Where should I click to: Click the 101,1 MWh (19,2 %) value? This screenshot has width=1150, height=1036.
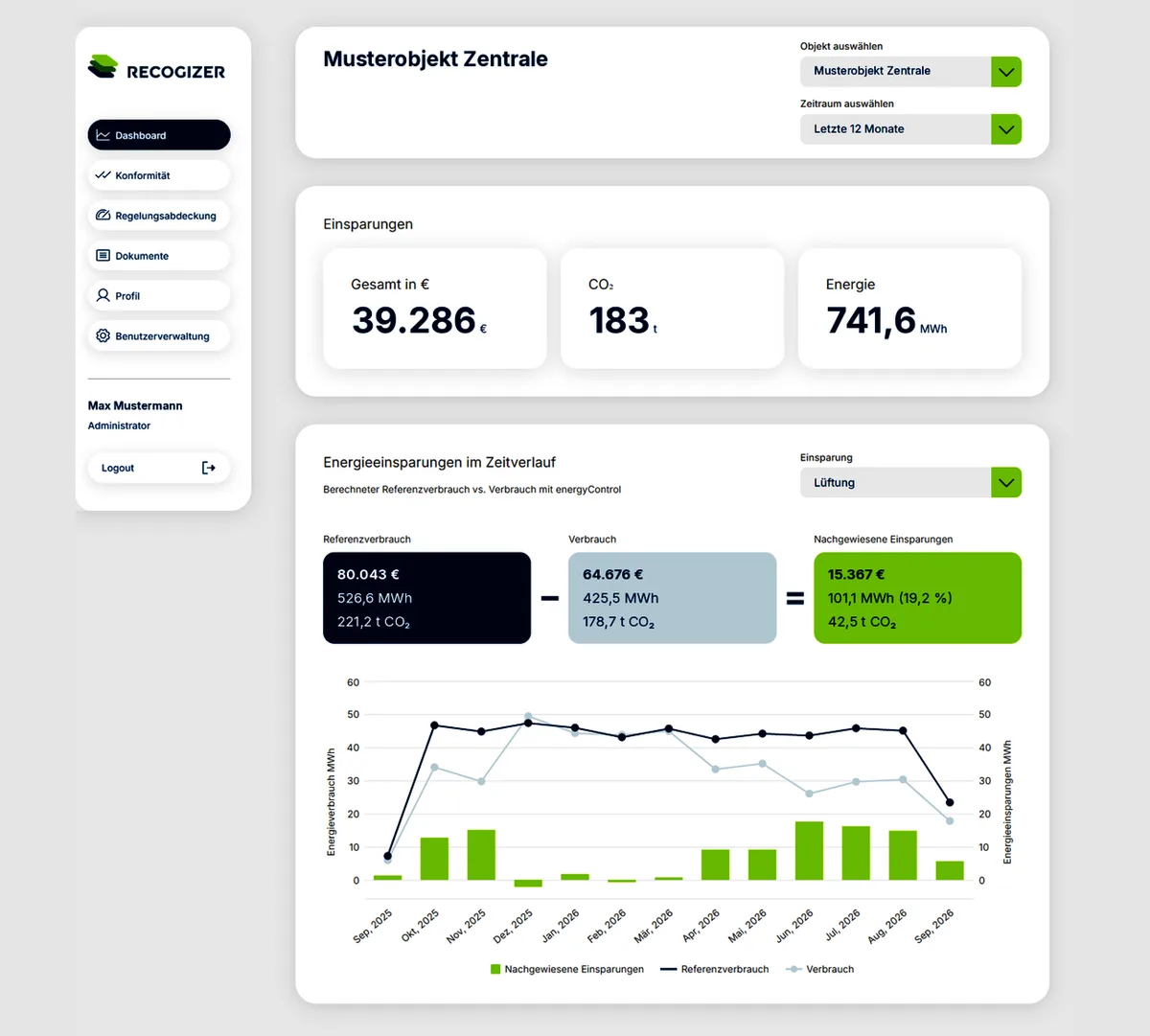click(x=889, y=598)
